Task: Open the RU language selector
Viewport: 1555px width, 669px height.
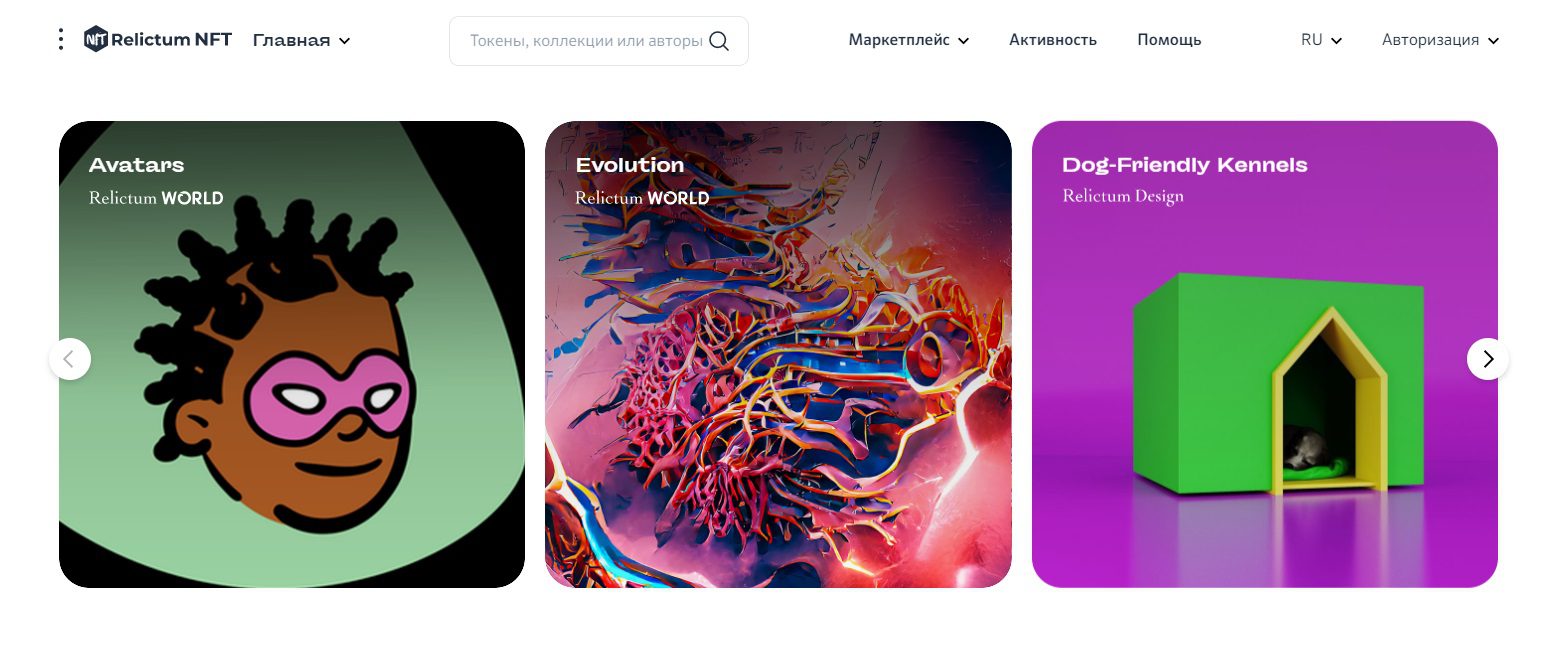Action: pos(1321,40)
